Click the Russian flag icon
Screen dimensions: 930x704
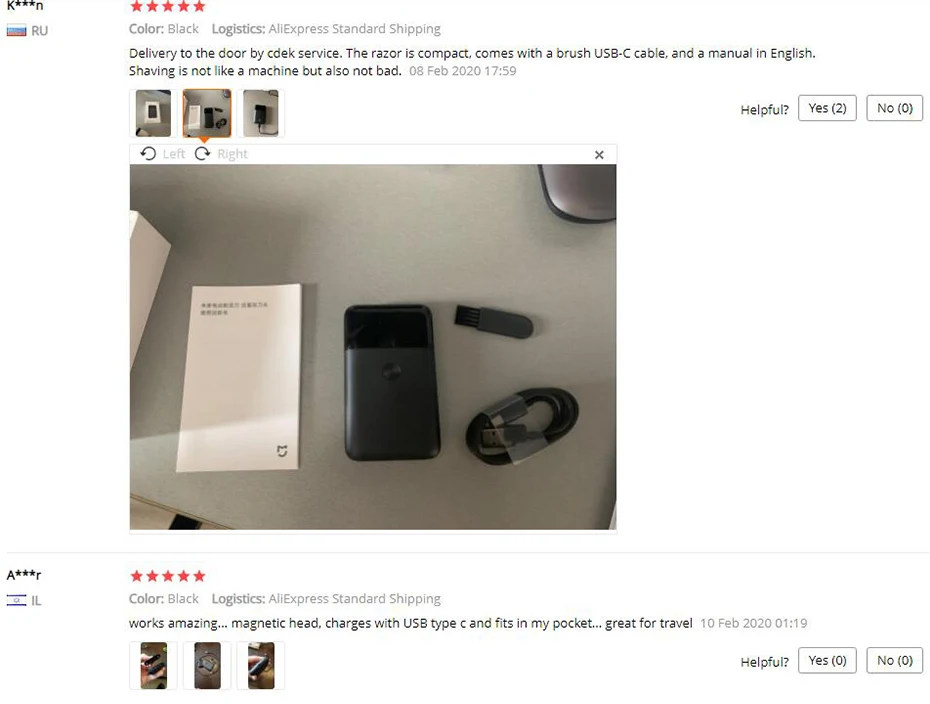[17, 31]
